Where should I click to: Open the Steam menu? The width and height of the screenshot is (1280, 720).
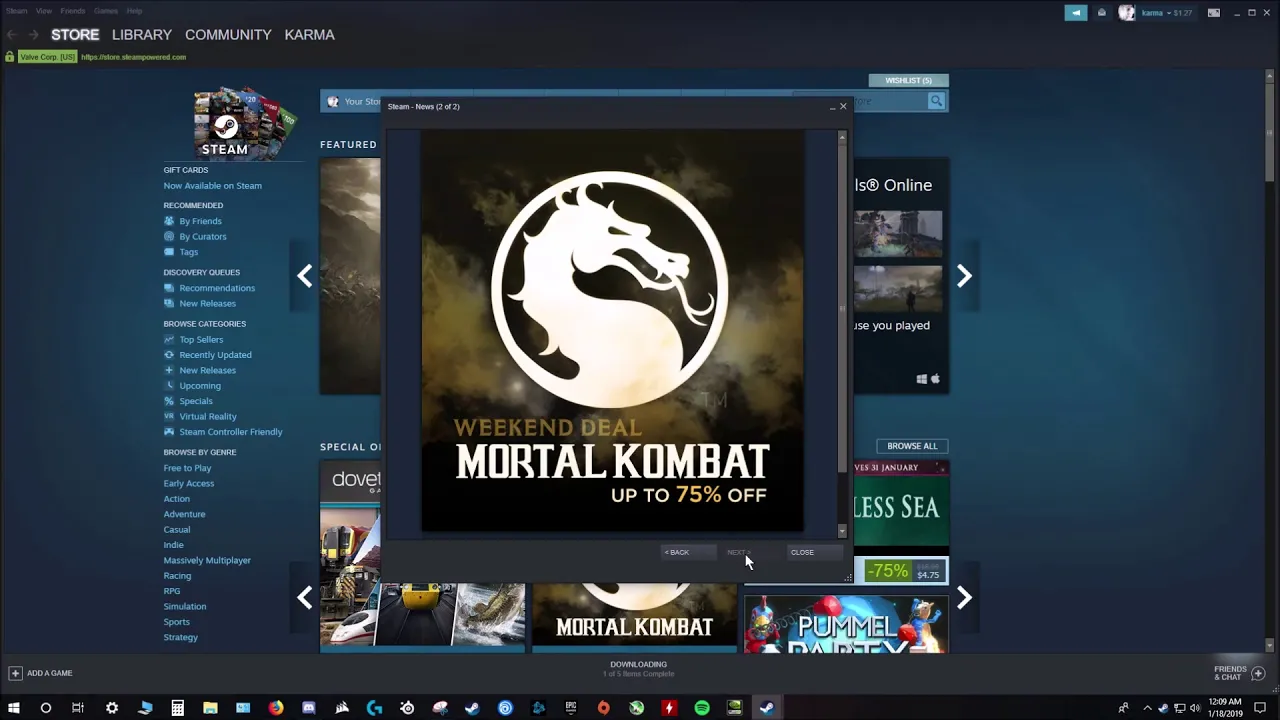point(17,11)
